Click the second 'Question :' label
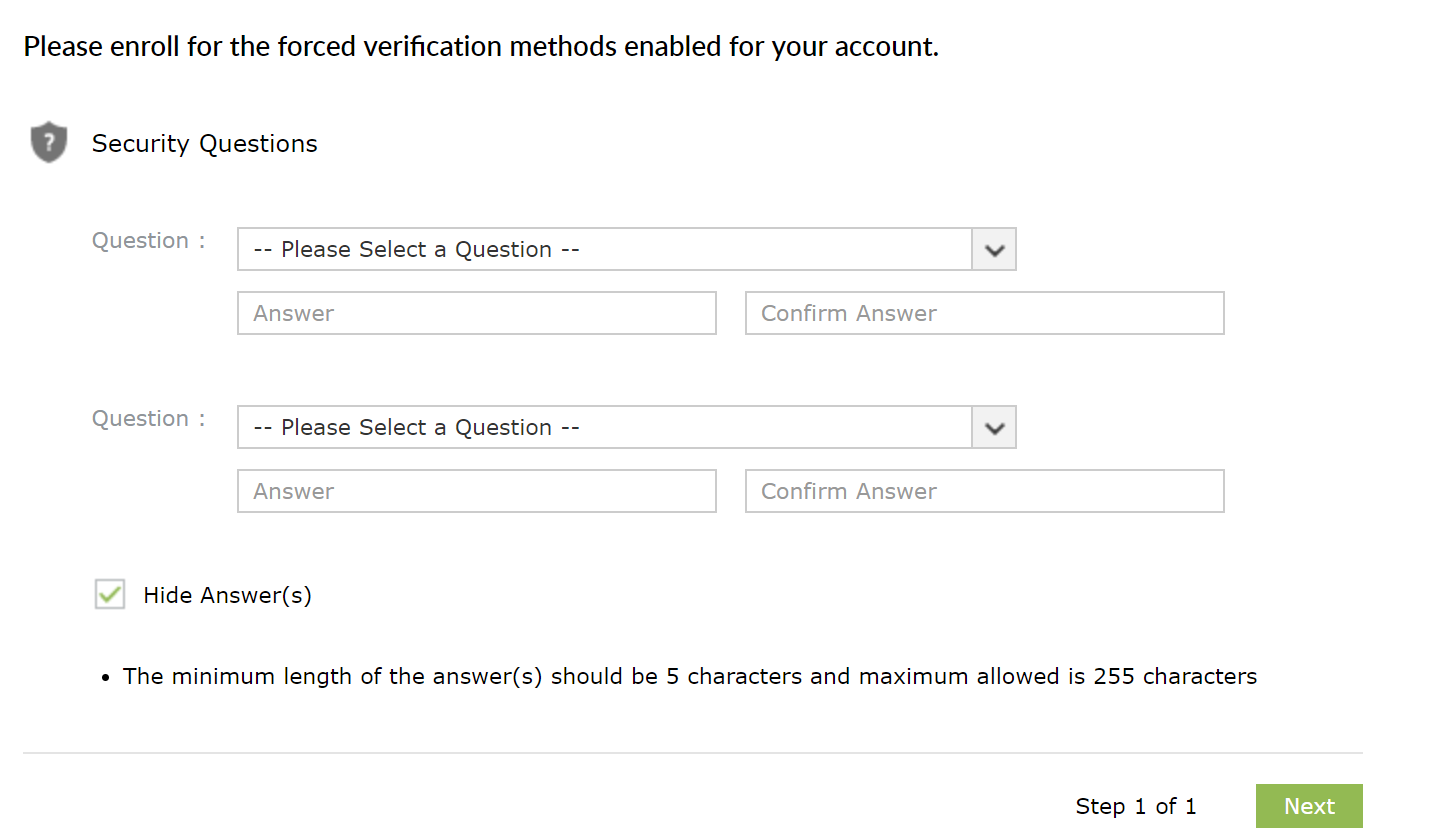Image resolution: width=1439 pixels, height=835 pixels. [148, 419]
